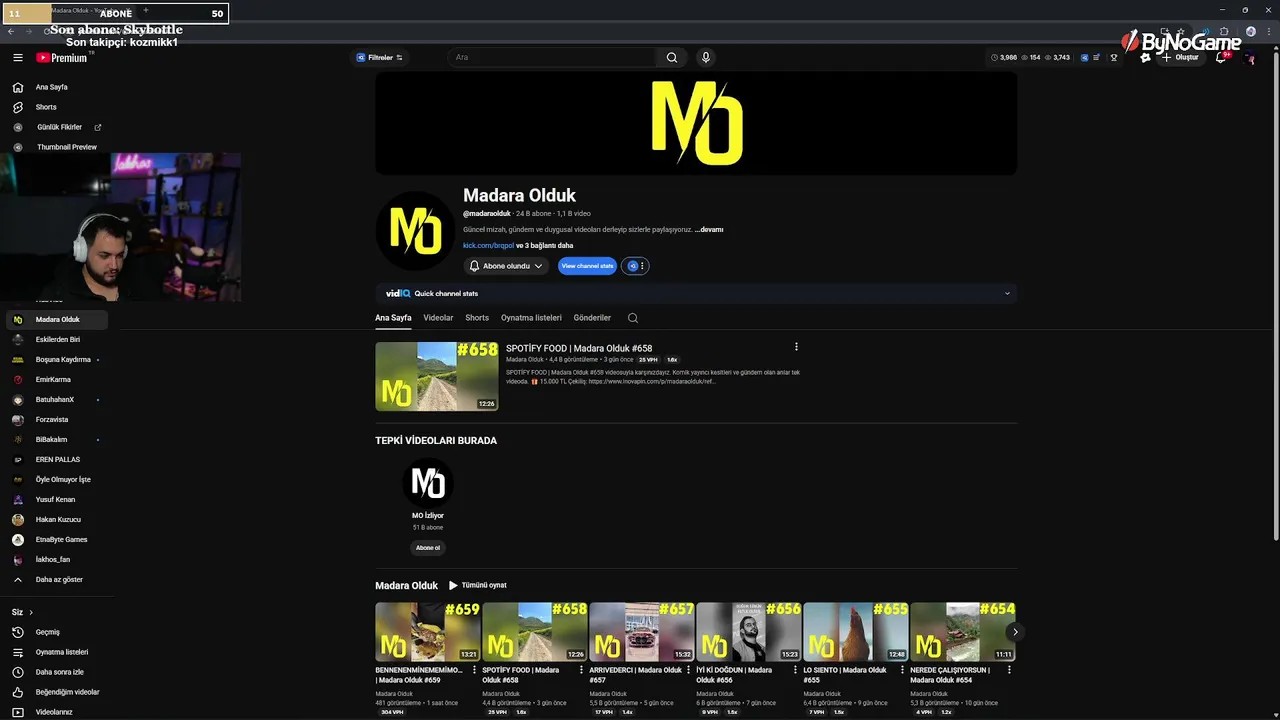Image resolution: width=1280 pixels, height=720 pixels.
Task: Search within channel using magnifier
Action: click(x=633, y=318)
